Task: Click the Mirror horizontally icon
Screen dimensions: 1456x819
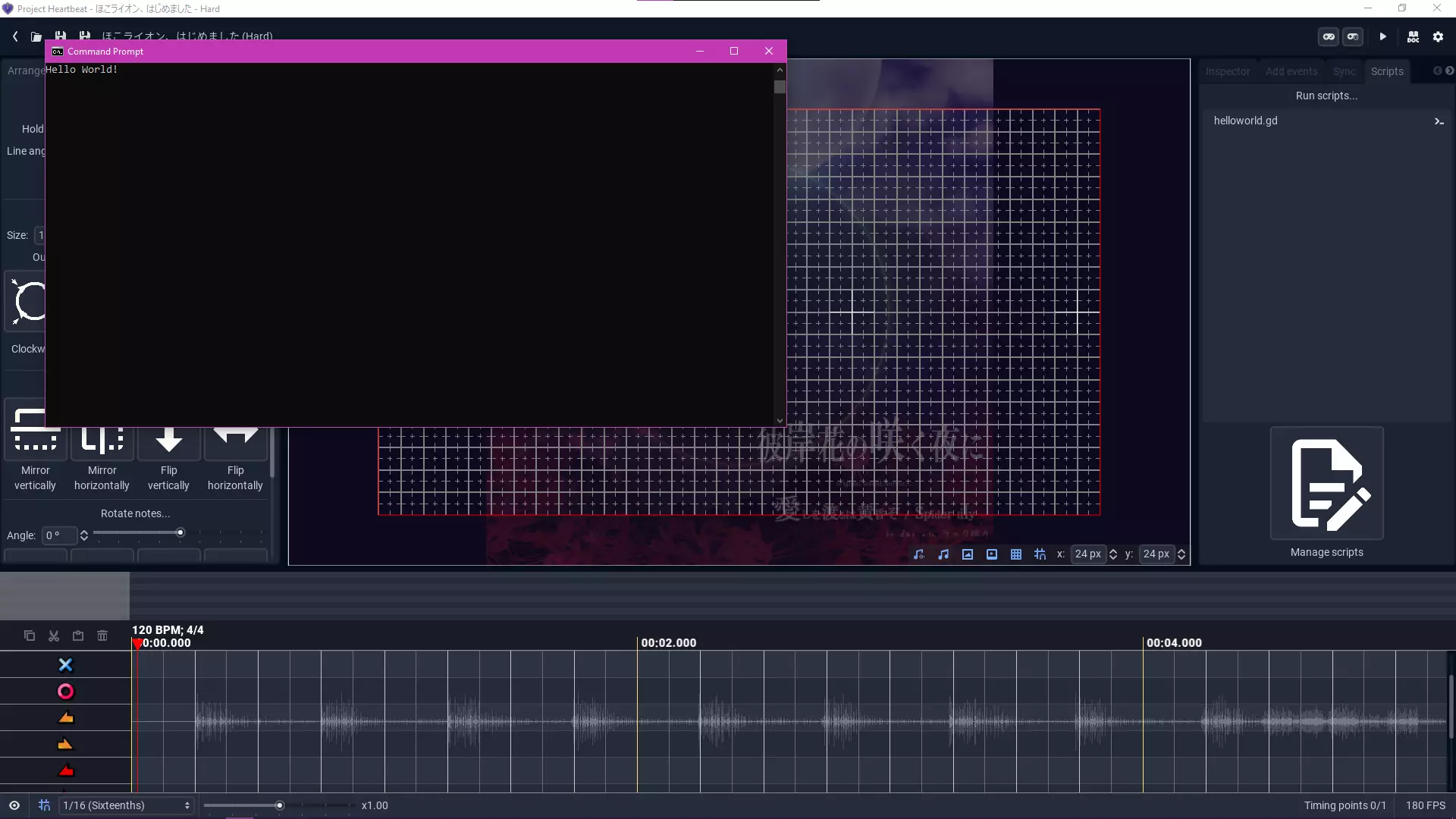Action: point(102,441)
